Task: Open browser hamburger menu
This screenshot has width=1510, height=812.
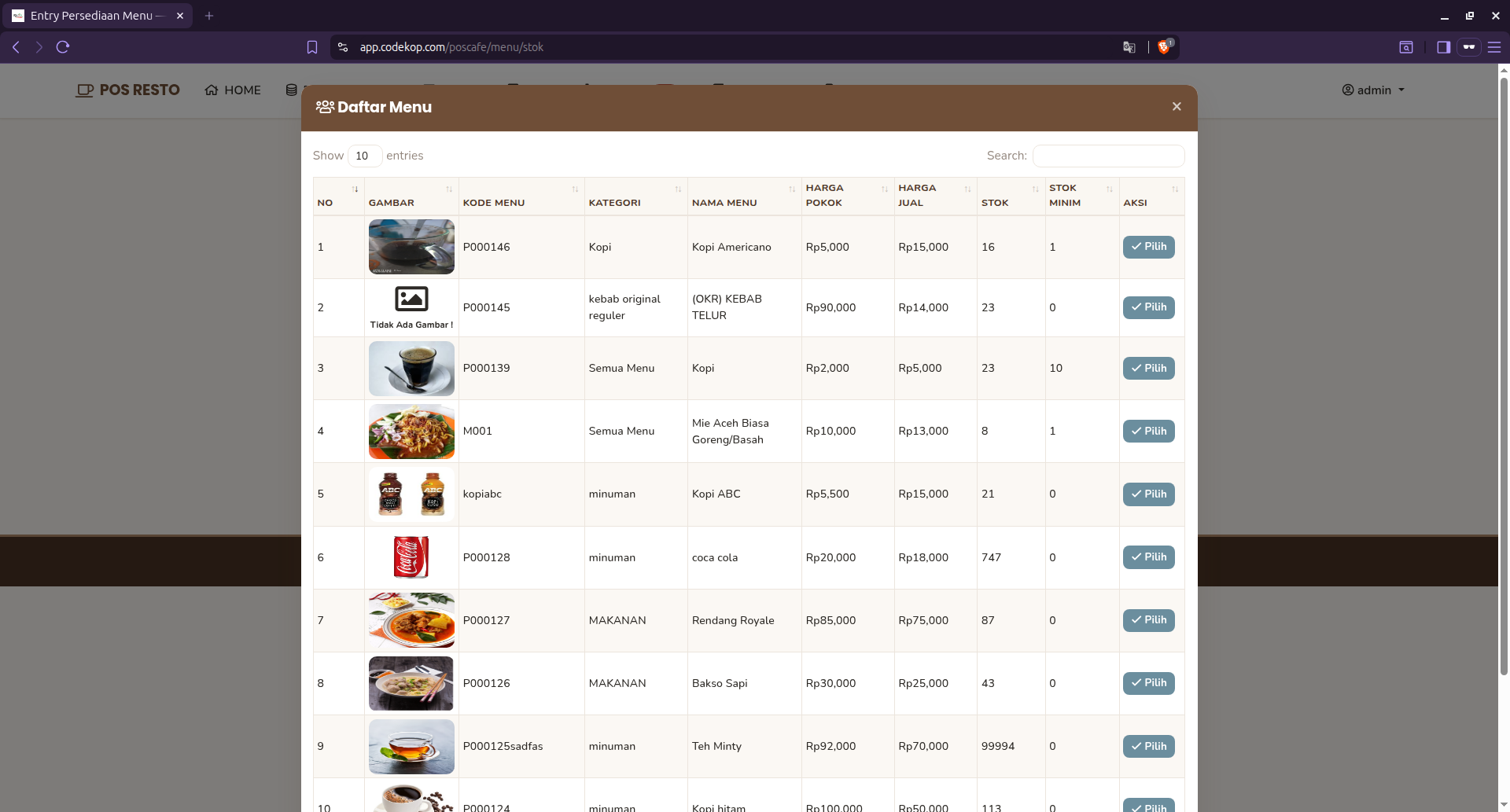Action: pyautogui.click(x=1494, y=47)
